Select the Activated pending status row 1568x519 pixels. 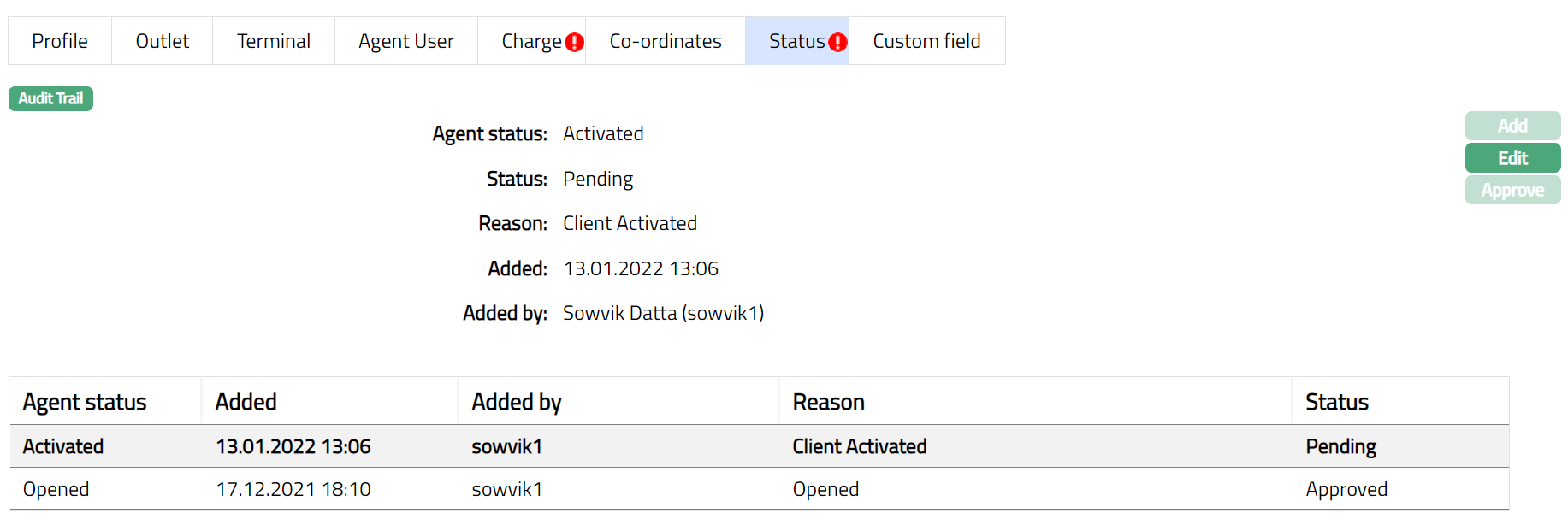coord(758,446)
